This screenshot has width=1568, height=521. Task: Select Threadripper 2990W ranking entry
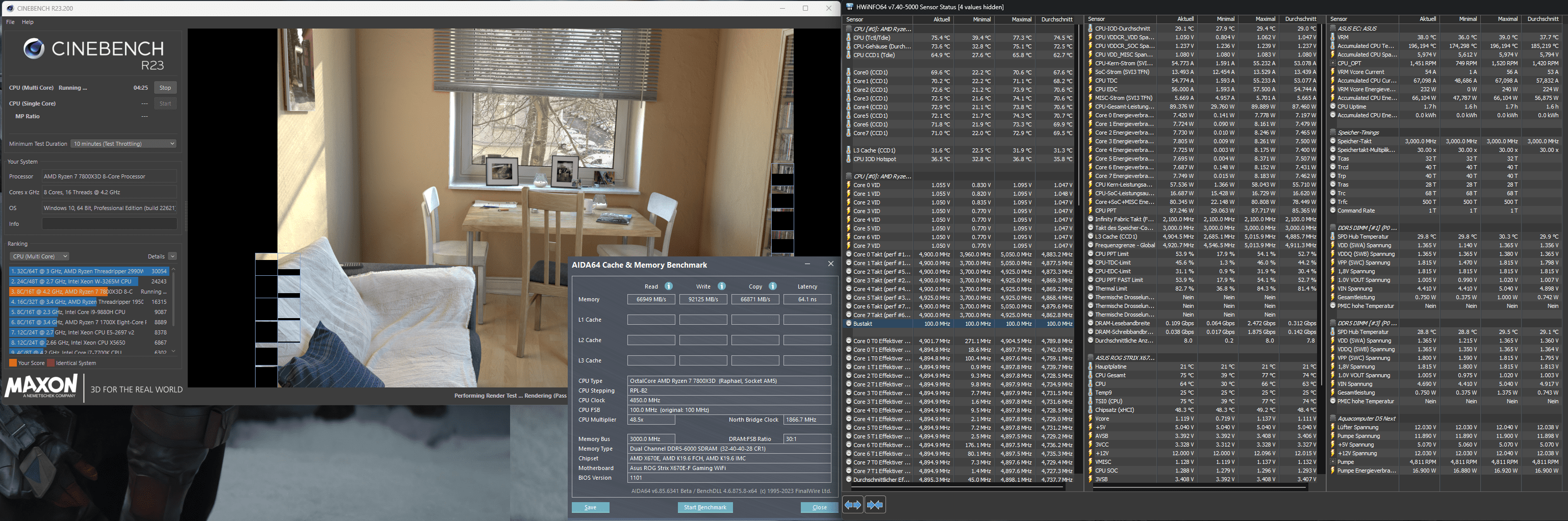[88, 271]
